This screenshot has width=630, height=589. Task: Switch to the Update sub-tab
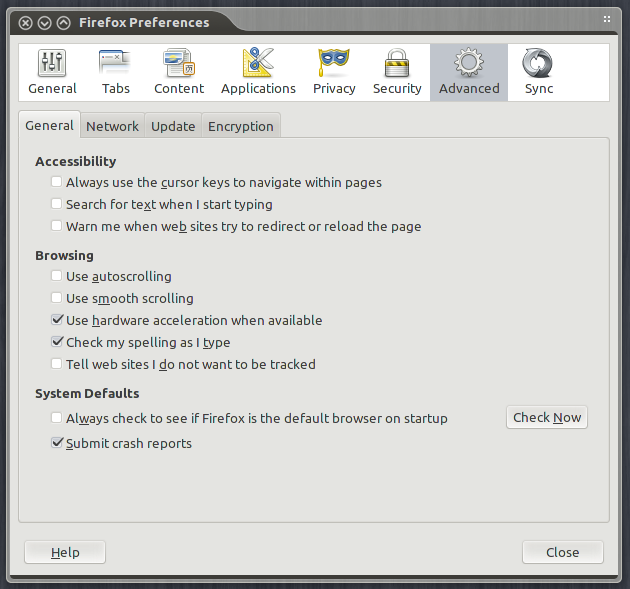pos(173,126)
